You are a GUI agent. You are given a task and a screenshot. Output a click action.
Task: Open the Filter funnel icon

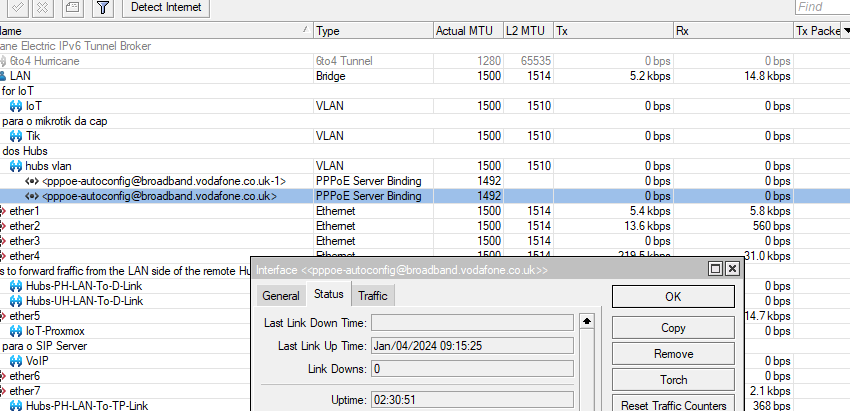coord(102,8)
